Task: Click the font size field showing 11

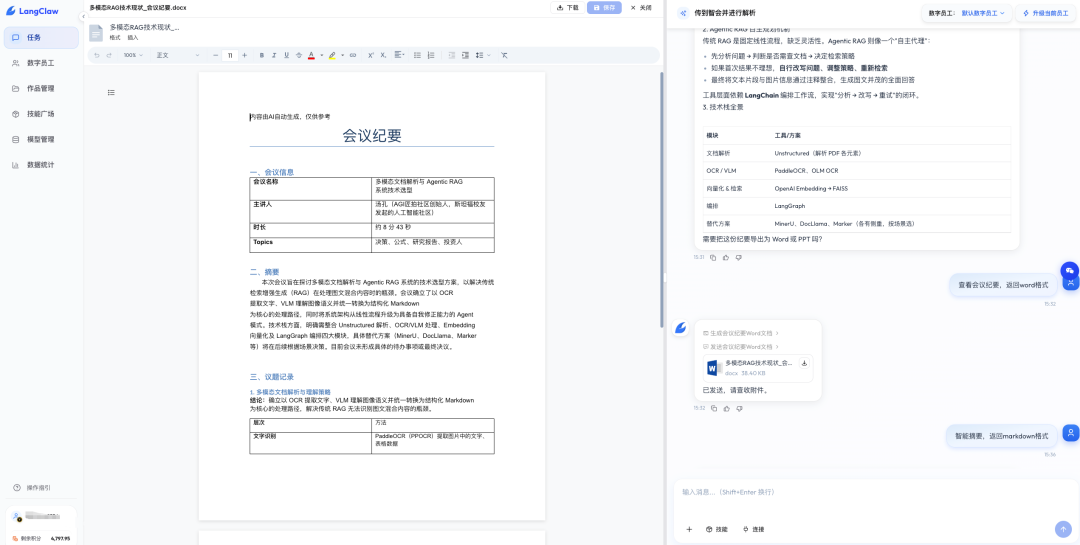Action: (x=230, y=55)
